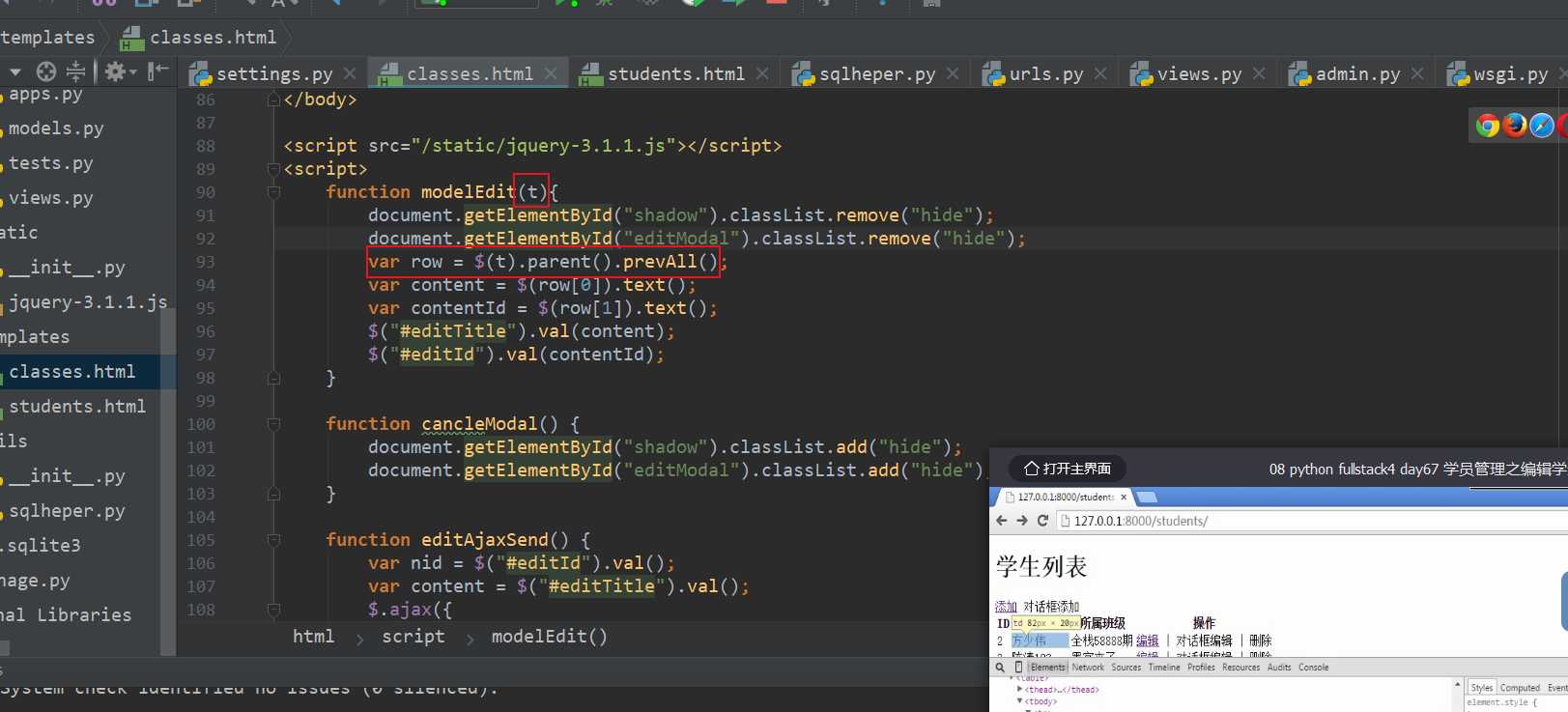Switch to the students.html tab
The width and height of the screenshot is (1568, 712).
click(675, 73)
